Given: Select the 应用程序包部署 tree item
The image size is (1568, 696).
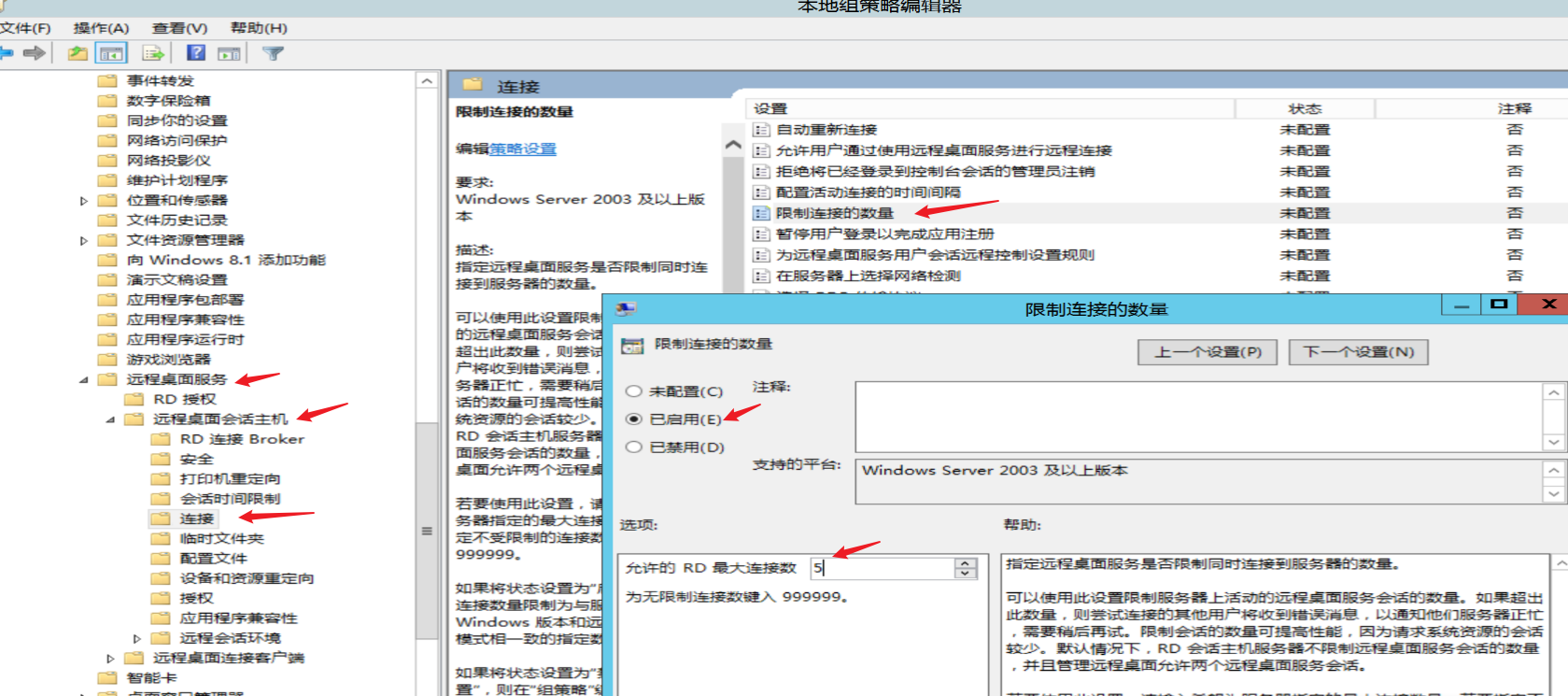Looking at the screenshot, I should tap(185, 300).
